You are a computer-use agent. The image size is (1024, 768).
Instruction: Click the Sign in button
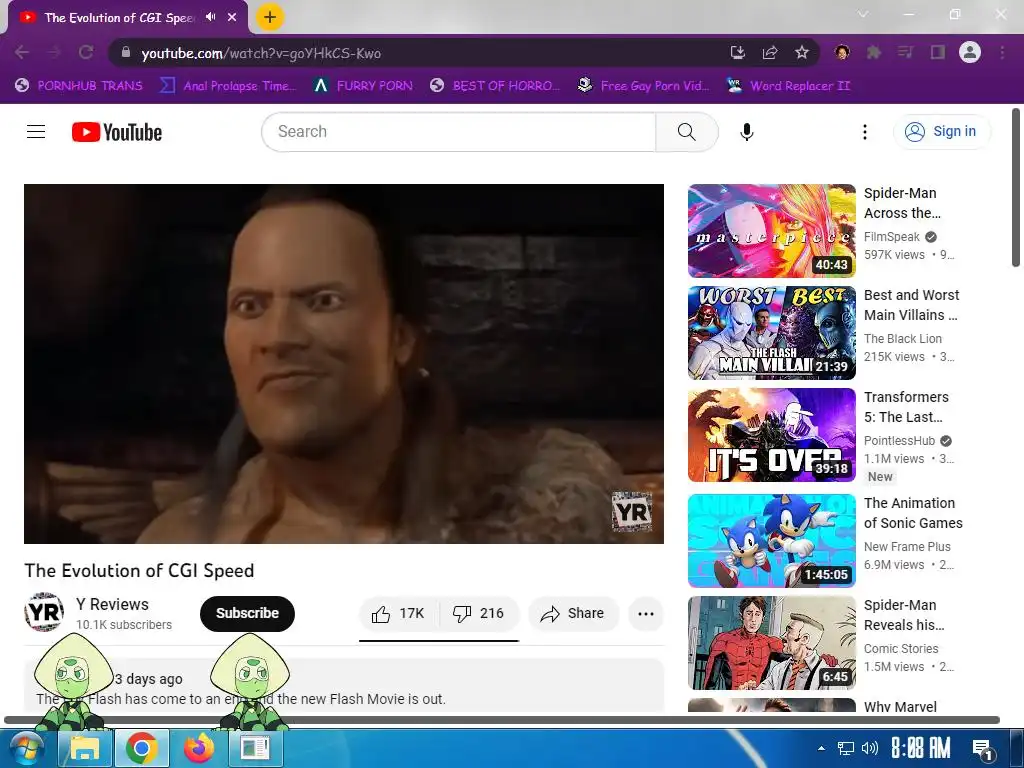point(941,131)
